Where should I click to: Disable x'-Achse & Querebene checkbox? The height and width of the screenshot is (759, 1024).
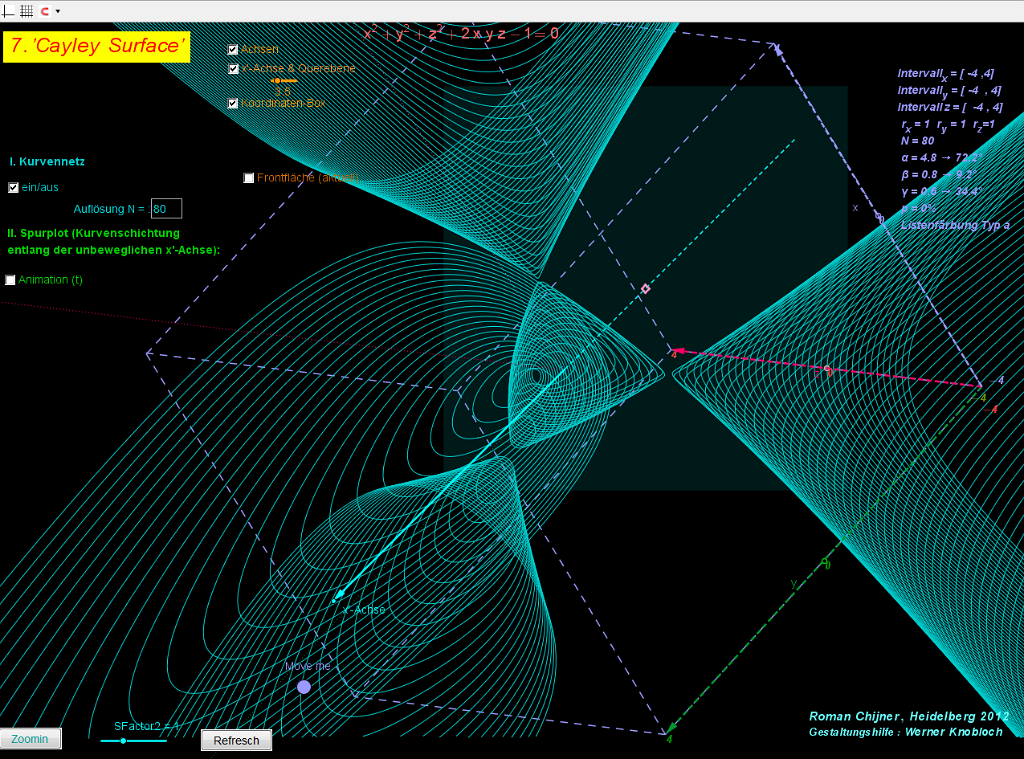233,69
